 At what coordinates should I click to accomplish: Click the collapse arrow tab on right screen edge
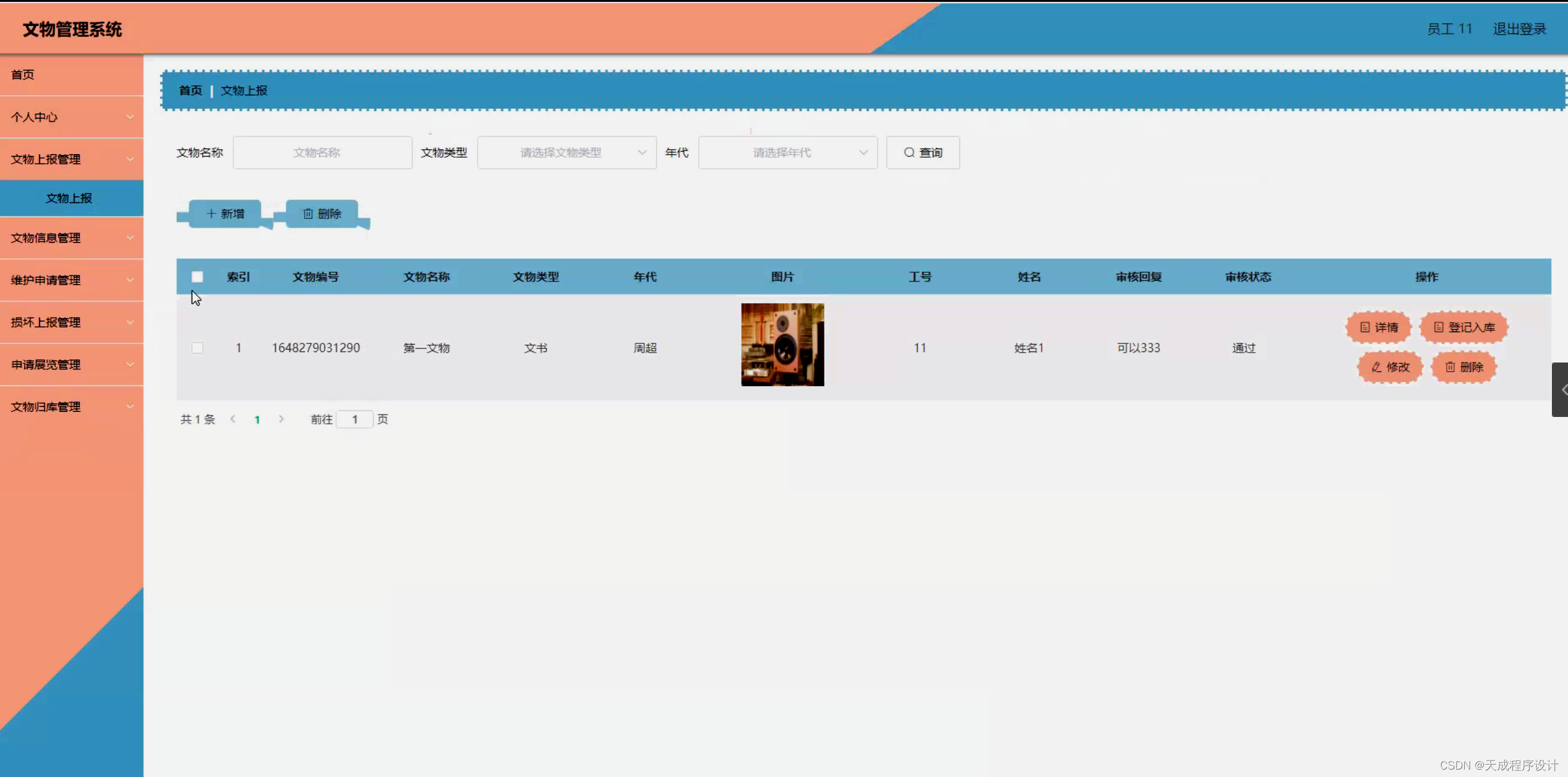[1561, 389]
